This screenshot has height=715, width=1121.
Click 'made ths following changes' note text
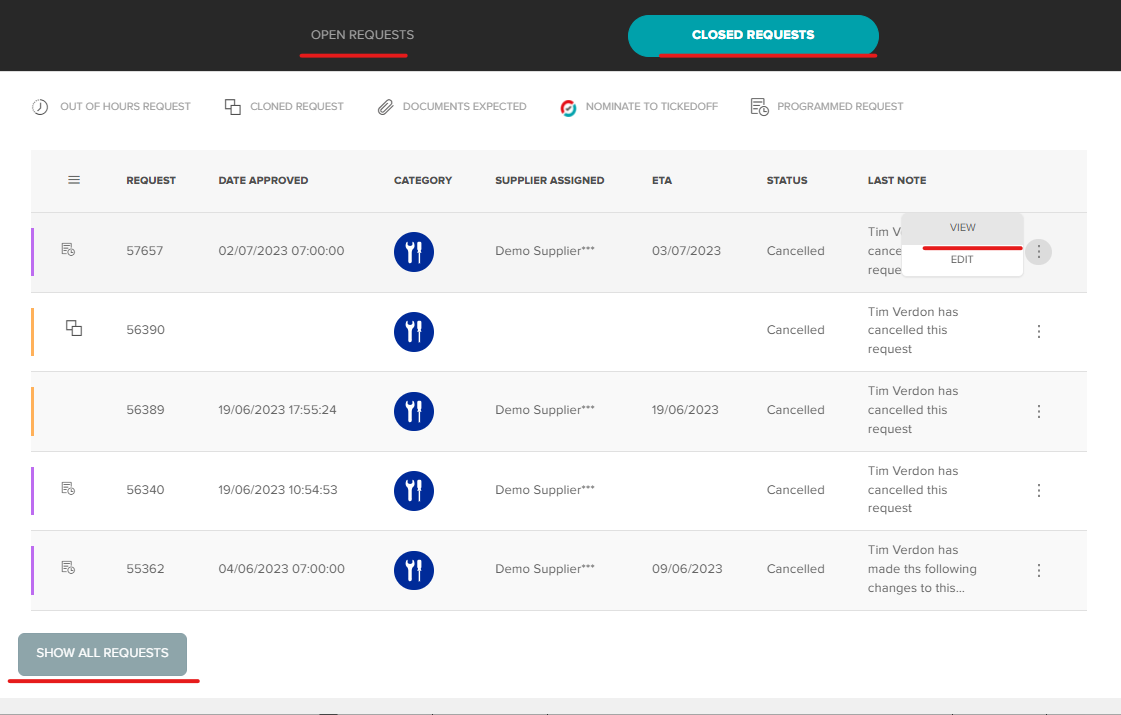point(922,569)
